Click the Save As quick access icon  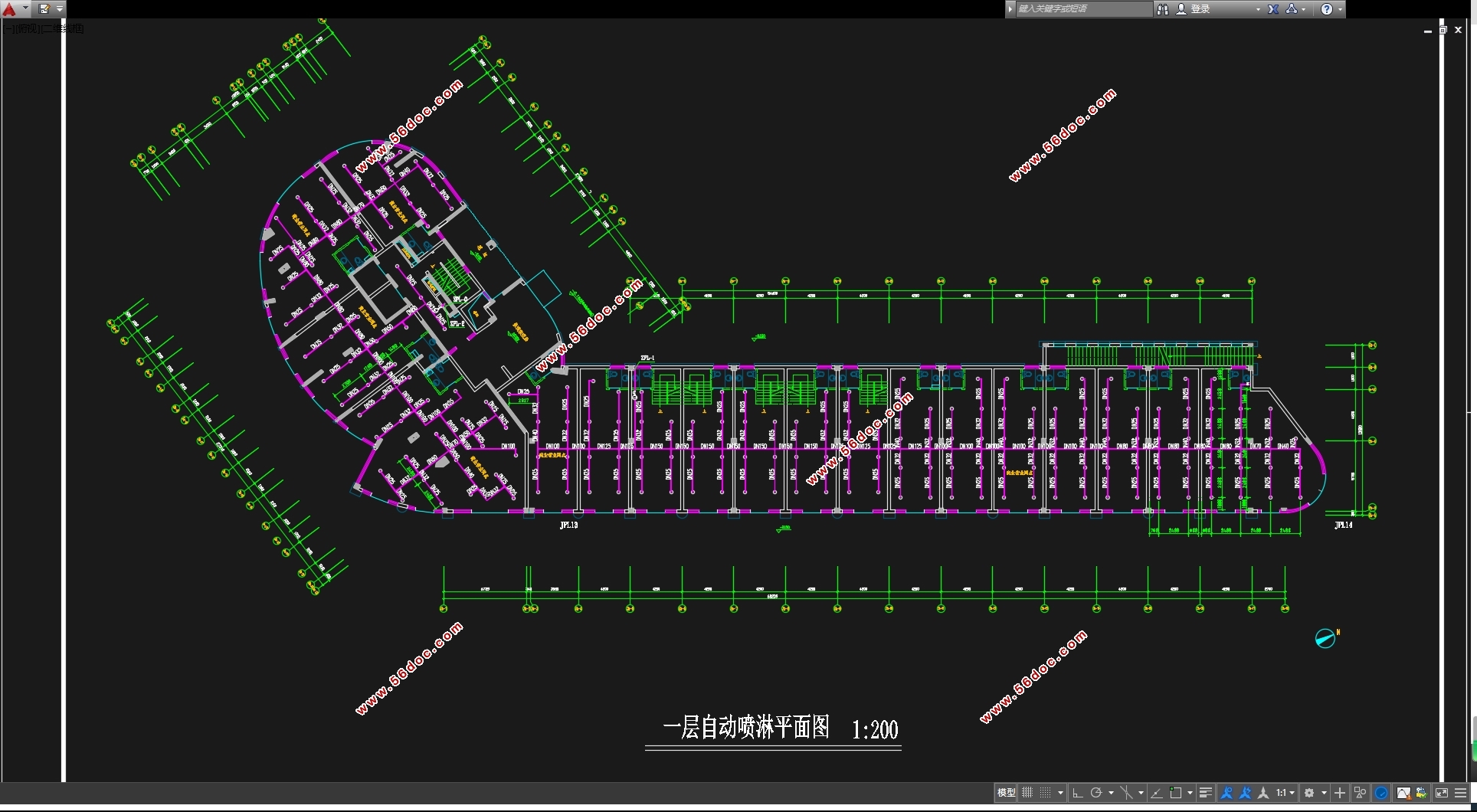(44, 9)
